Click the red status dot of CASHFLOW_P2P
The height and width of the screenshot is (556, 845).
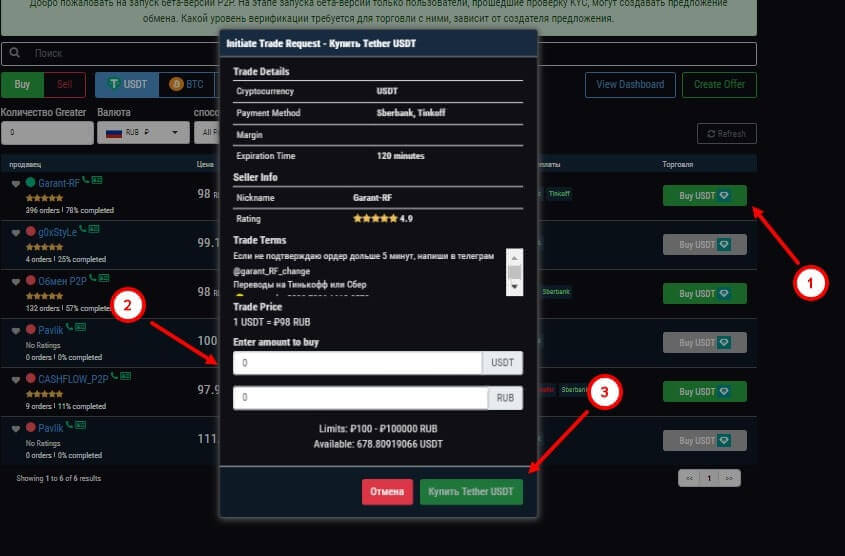tap(31, 378)
